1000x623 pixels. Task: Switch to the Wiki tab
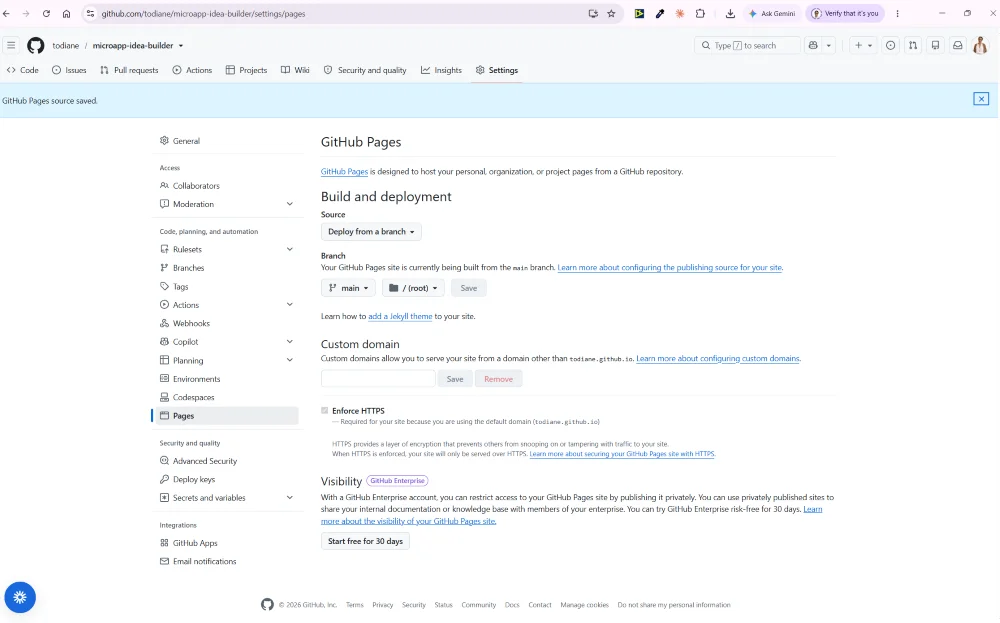pyautogui.click(x=295, y=70)
